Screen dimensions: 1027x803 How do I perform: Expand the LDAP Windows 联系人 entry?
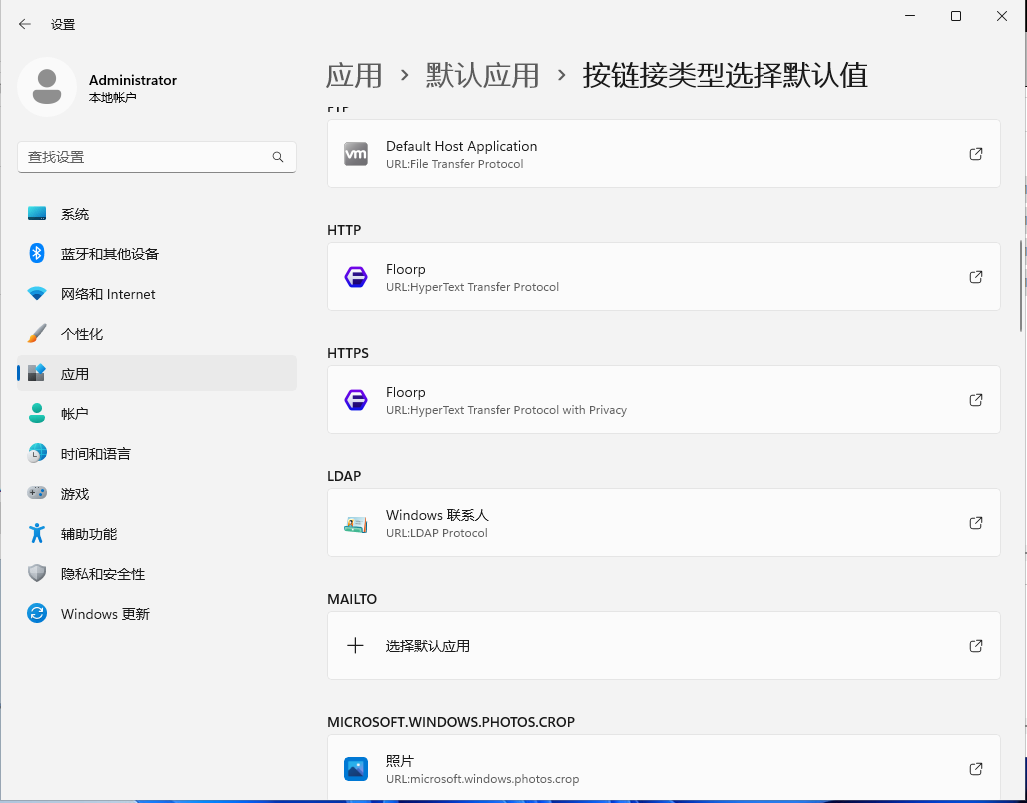[663, 522]
